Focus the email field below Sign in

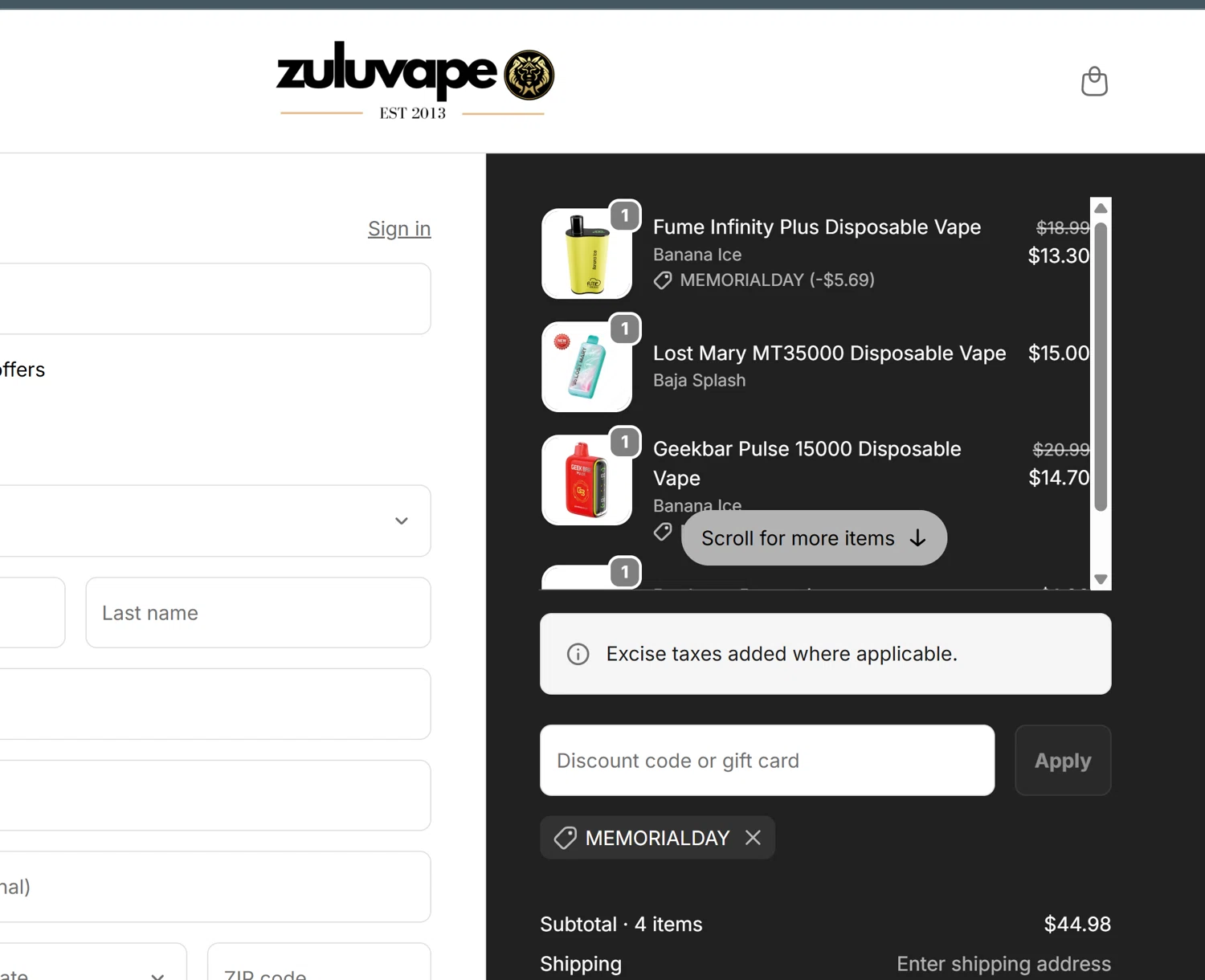pos(215,299)
